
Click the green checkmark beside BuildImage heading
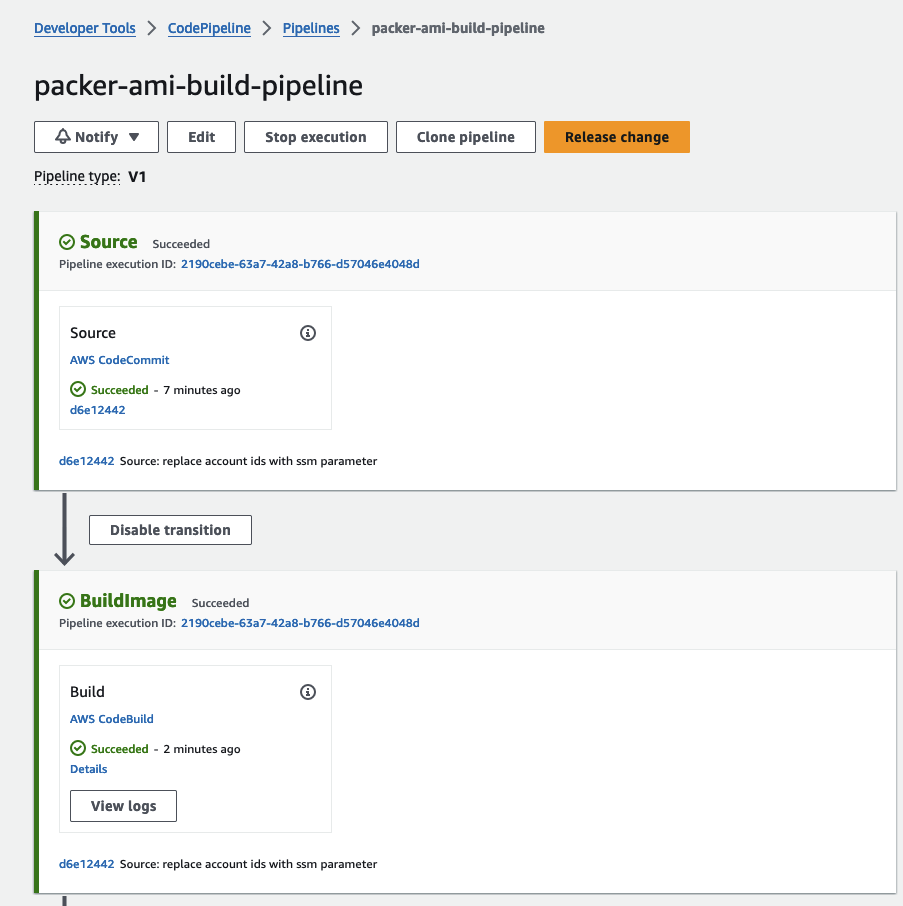[x=66, y=601]
